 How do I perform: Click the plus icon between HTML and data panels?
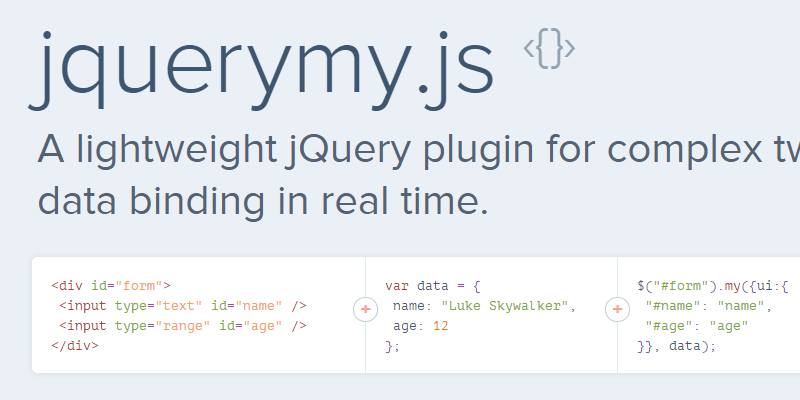pos(365,309)
